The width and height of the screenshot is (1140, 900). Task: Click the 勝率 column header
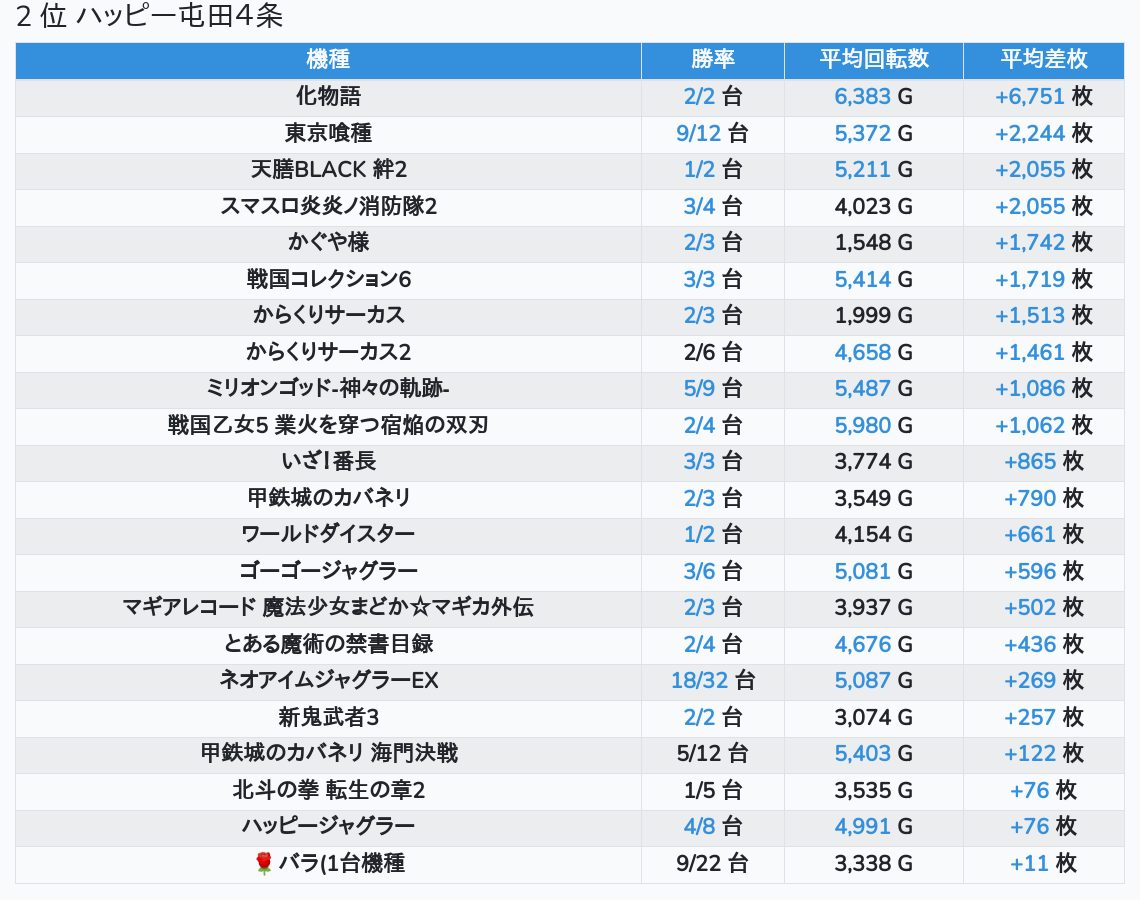[x=712, y=60]
